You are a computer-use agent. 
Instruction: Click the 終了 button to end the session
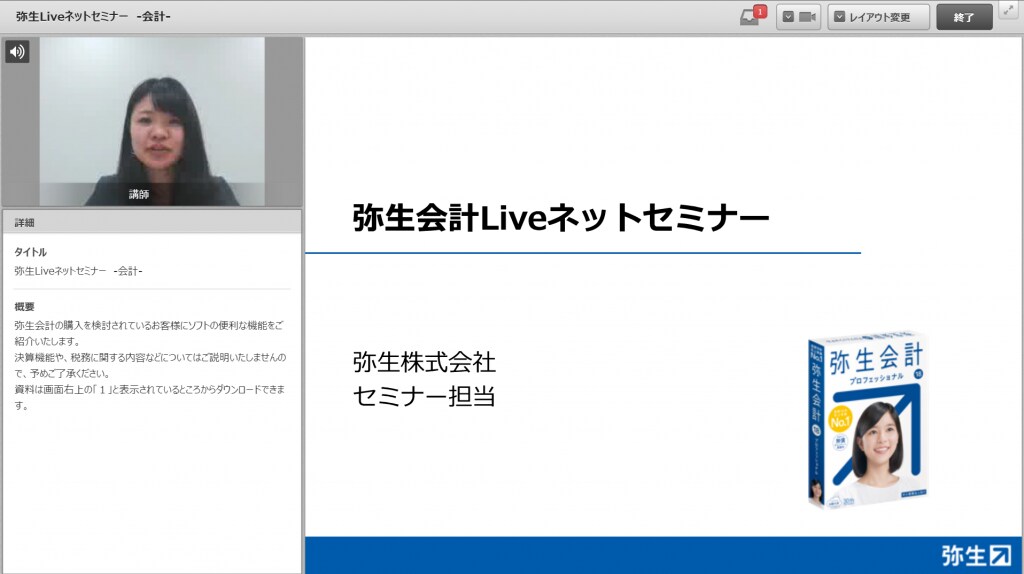(964, 18)
